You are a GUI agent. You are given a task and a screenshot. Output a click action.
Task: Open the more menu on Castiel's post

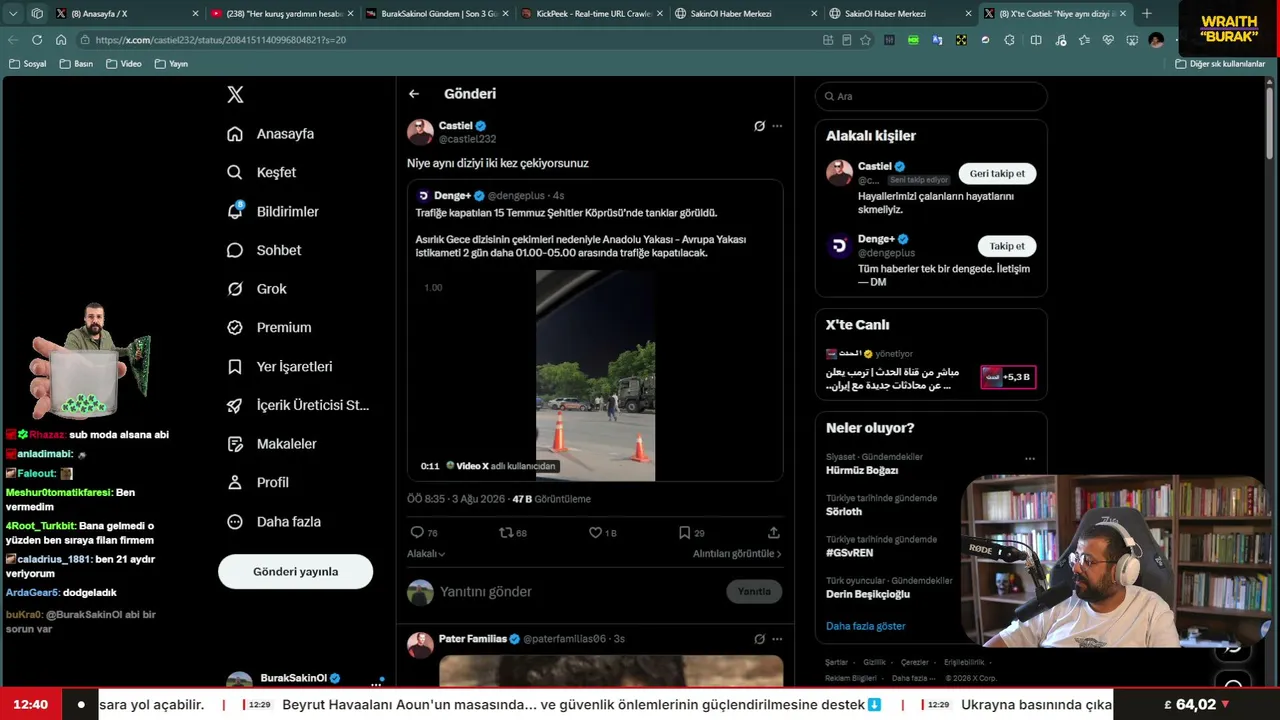coord(777,126)
